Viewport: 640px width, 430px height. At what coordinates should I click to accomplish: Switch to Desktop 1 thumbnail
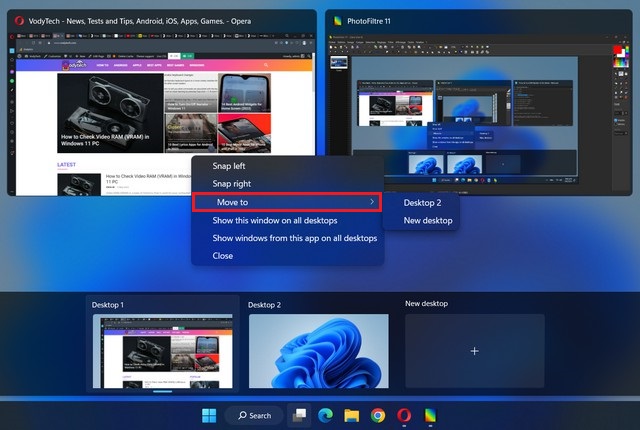[162, 351]
